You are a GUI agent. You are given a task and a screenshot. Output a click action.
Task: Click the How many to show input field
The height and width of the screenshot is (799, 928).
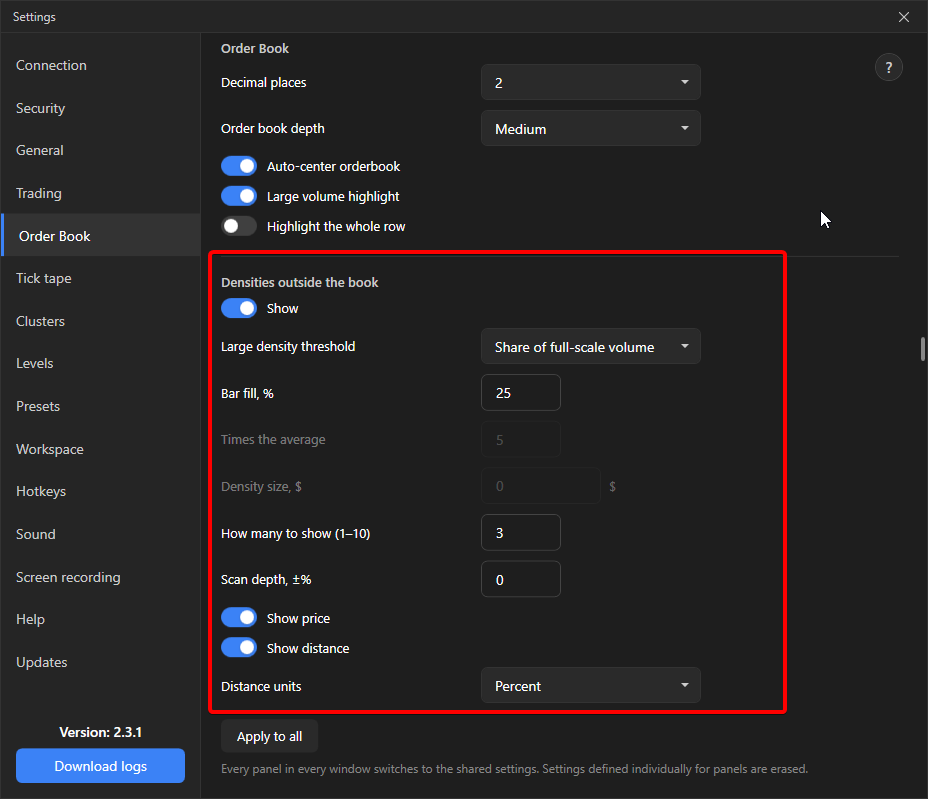click(521, 533)
